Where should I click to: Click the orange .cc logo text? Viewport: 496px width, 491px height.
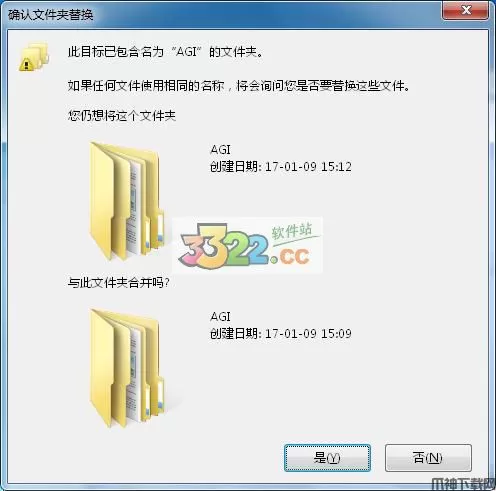click(290, 256)
